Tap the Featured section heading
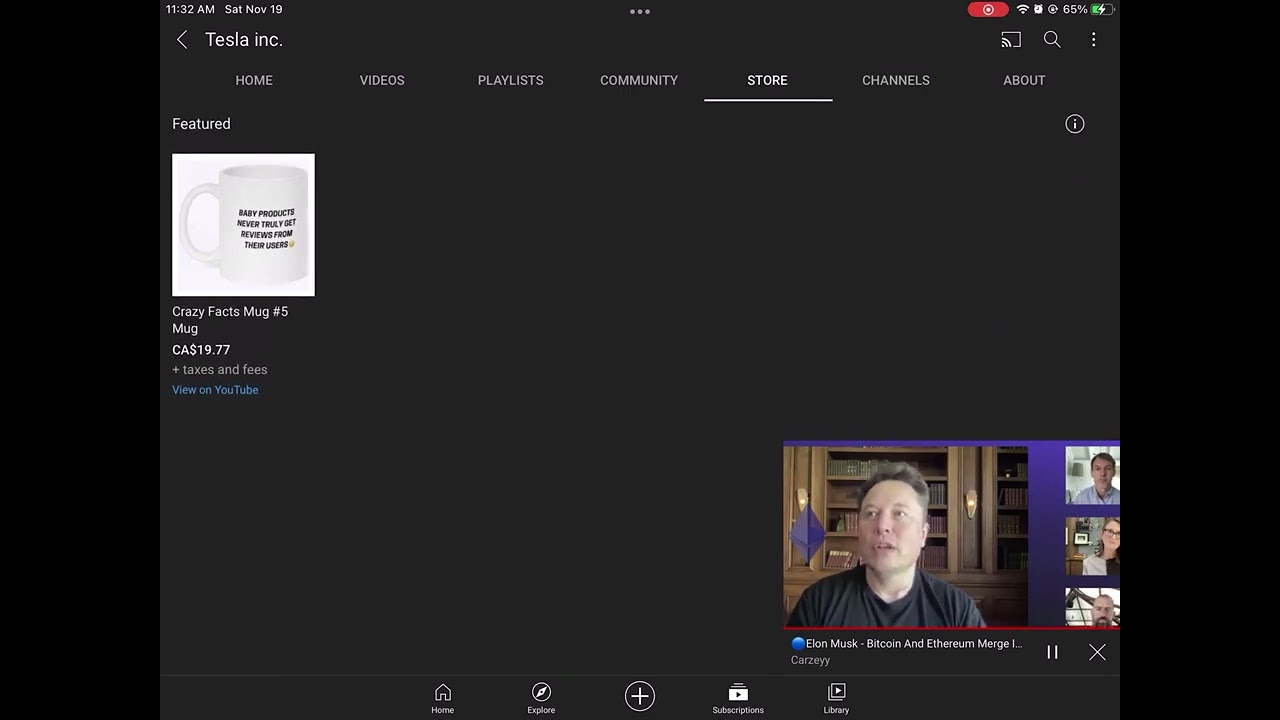1280x720 pixels. pyautogui.click(x=201, y=124)
